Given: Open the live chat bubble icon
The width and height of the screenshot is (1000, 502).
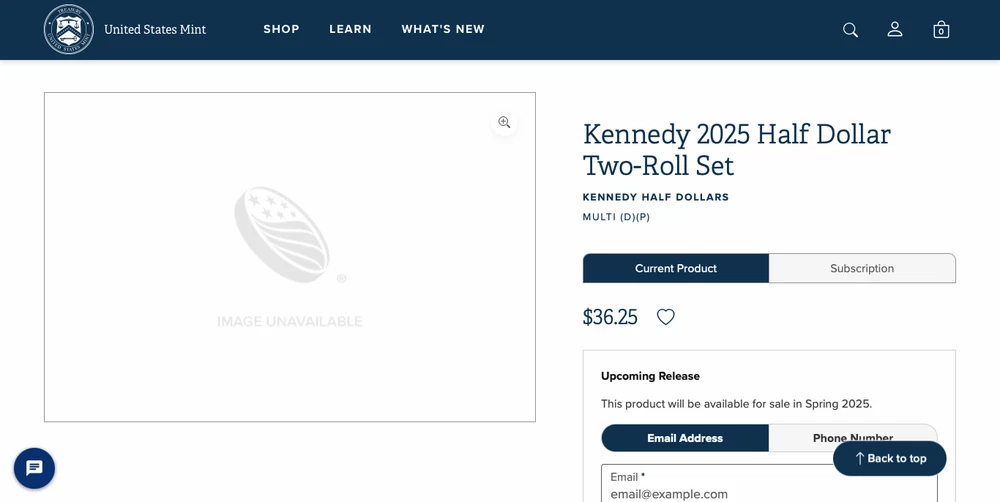Looking at the screenshot, I should [34, 468].
